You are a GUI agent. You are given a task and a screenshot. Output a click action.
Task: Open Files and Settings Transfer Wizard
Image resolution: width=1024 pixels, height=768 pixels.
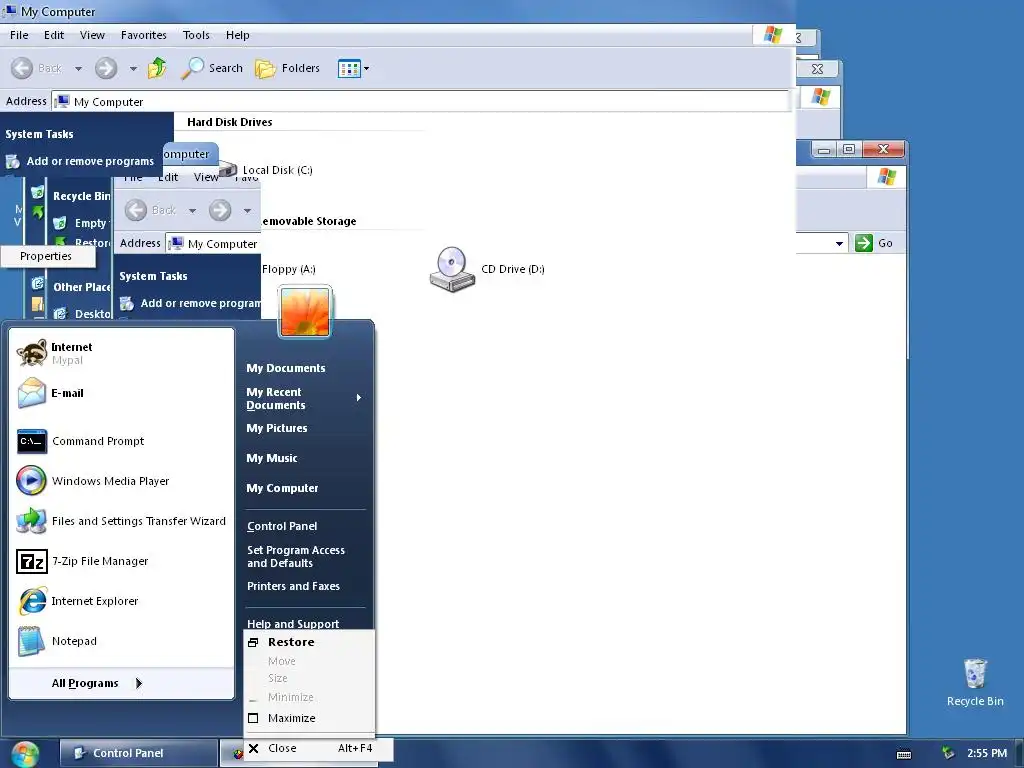pos(121,521)
